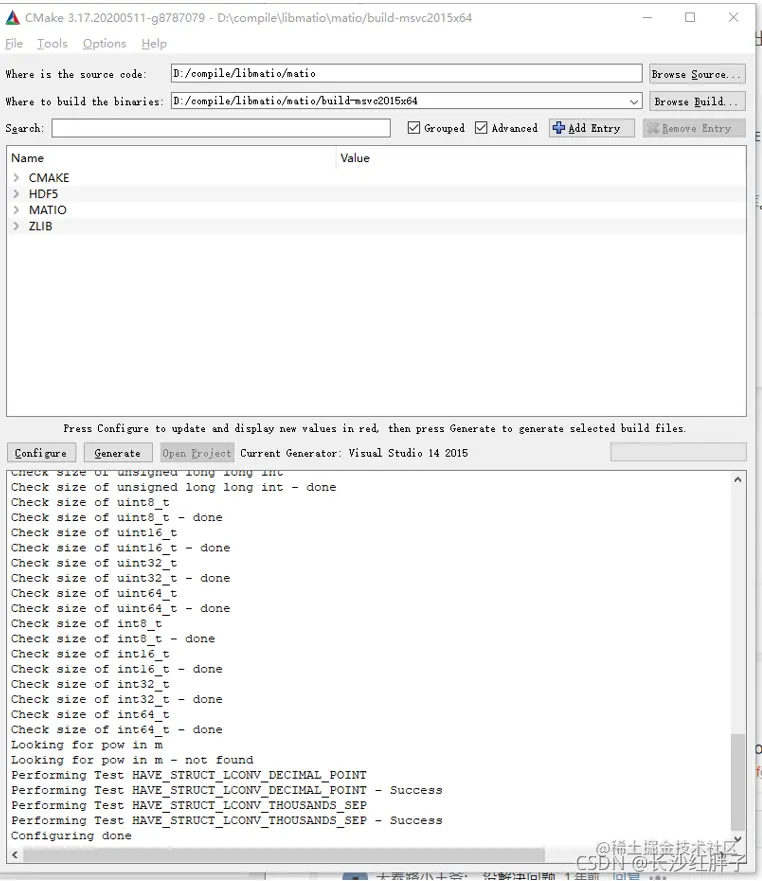Click the blue plus icon on Add Entry

tap(559, 128)
